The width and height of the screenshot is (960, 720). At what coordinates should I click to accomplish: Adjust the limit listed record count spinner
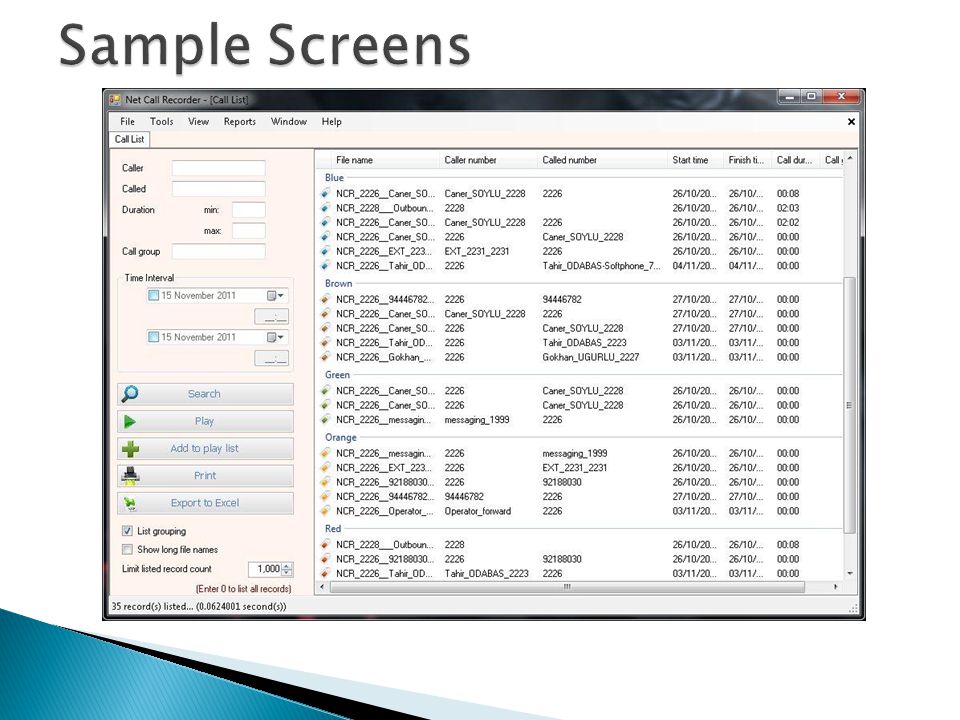coord(288,569)
